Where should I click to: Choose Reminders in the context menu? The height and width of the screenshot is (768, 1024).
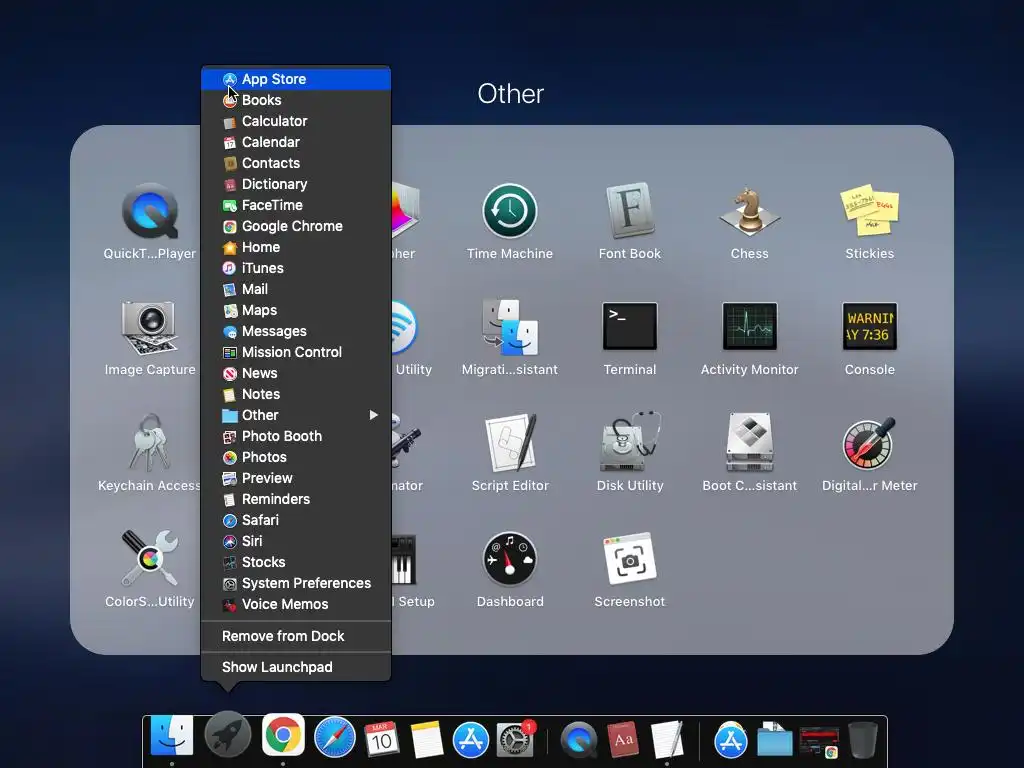[x=296, y=499]
